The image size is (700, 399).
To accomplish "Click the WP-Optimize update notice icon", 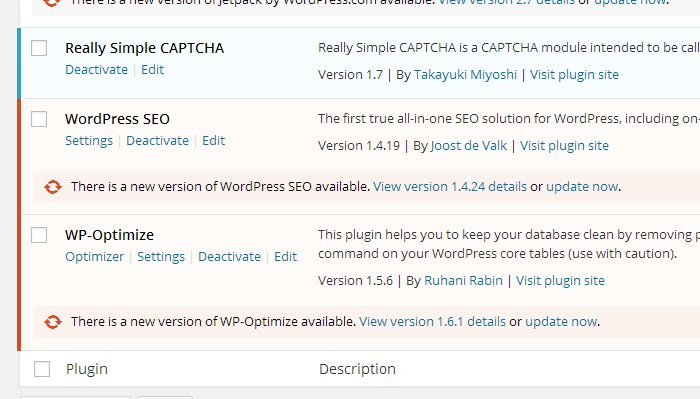I will (53, 322).
